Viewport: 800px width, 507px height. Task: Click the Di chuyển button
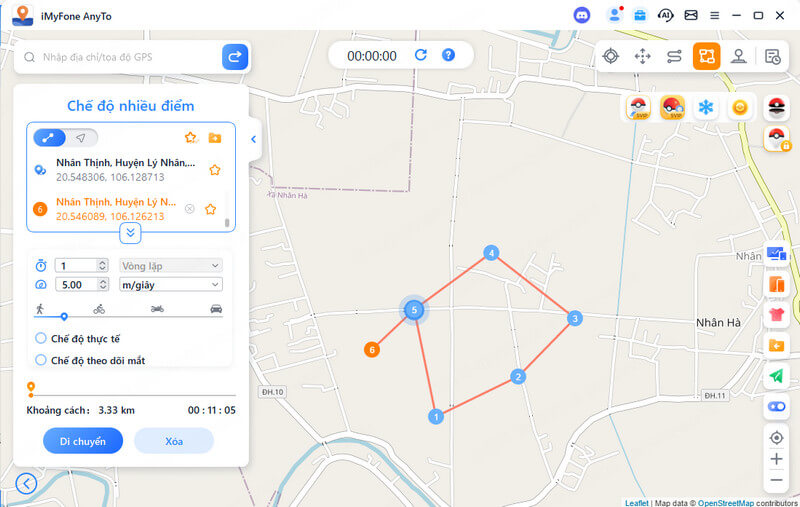click(83, 441)
